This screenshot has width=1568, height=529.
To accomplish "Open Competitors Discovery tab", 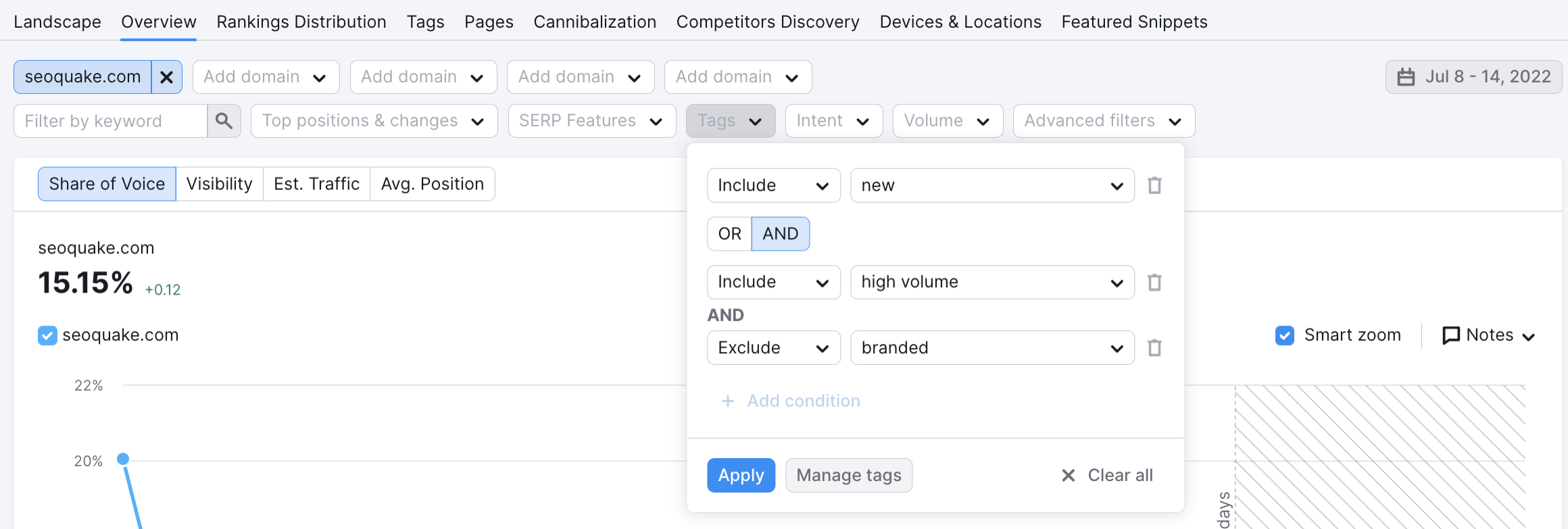I will click(768, 22).
